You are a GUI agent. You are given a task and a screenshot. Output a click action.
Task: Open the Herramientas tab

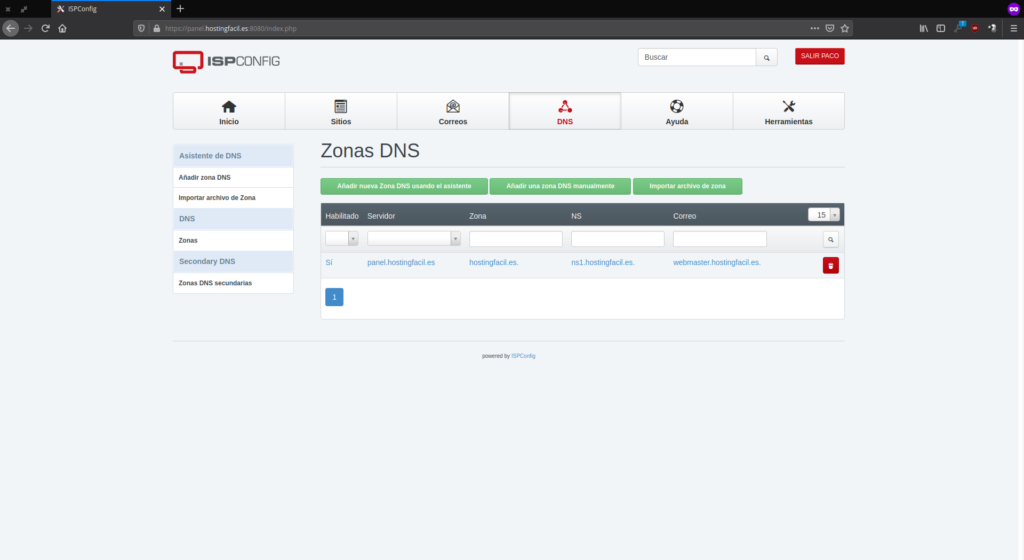(788, 111)
